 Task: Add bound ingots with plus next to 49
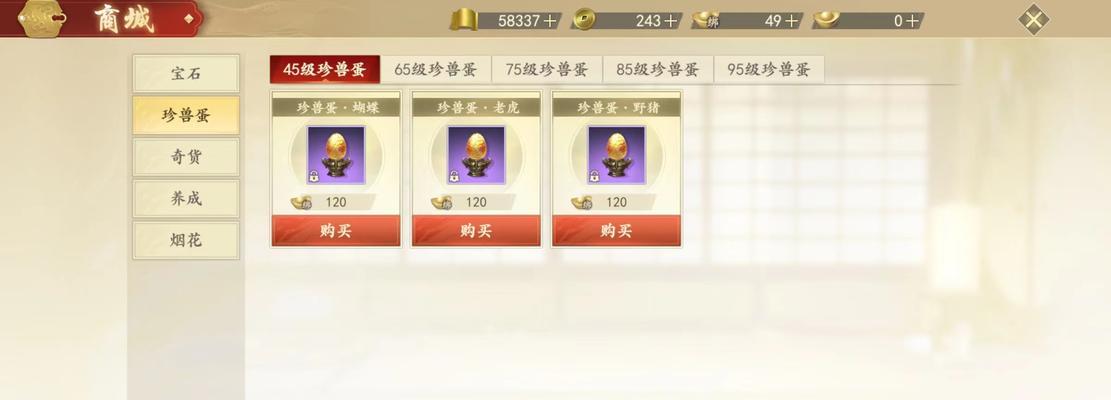click(x=791, y=21)
